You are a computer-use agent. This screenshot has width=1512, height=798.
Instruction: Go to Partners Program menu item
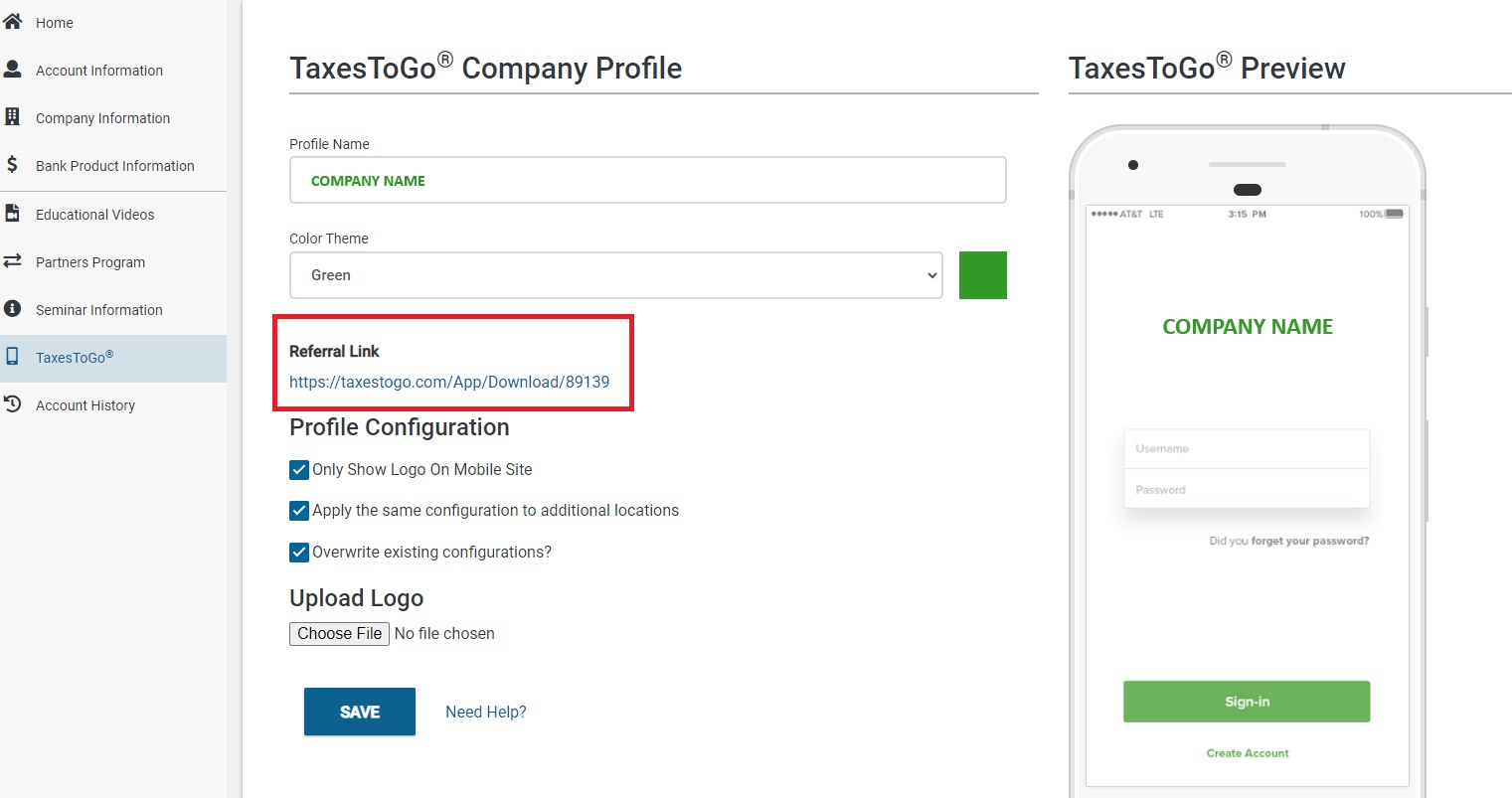coord(90,262)
